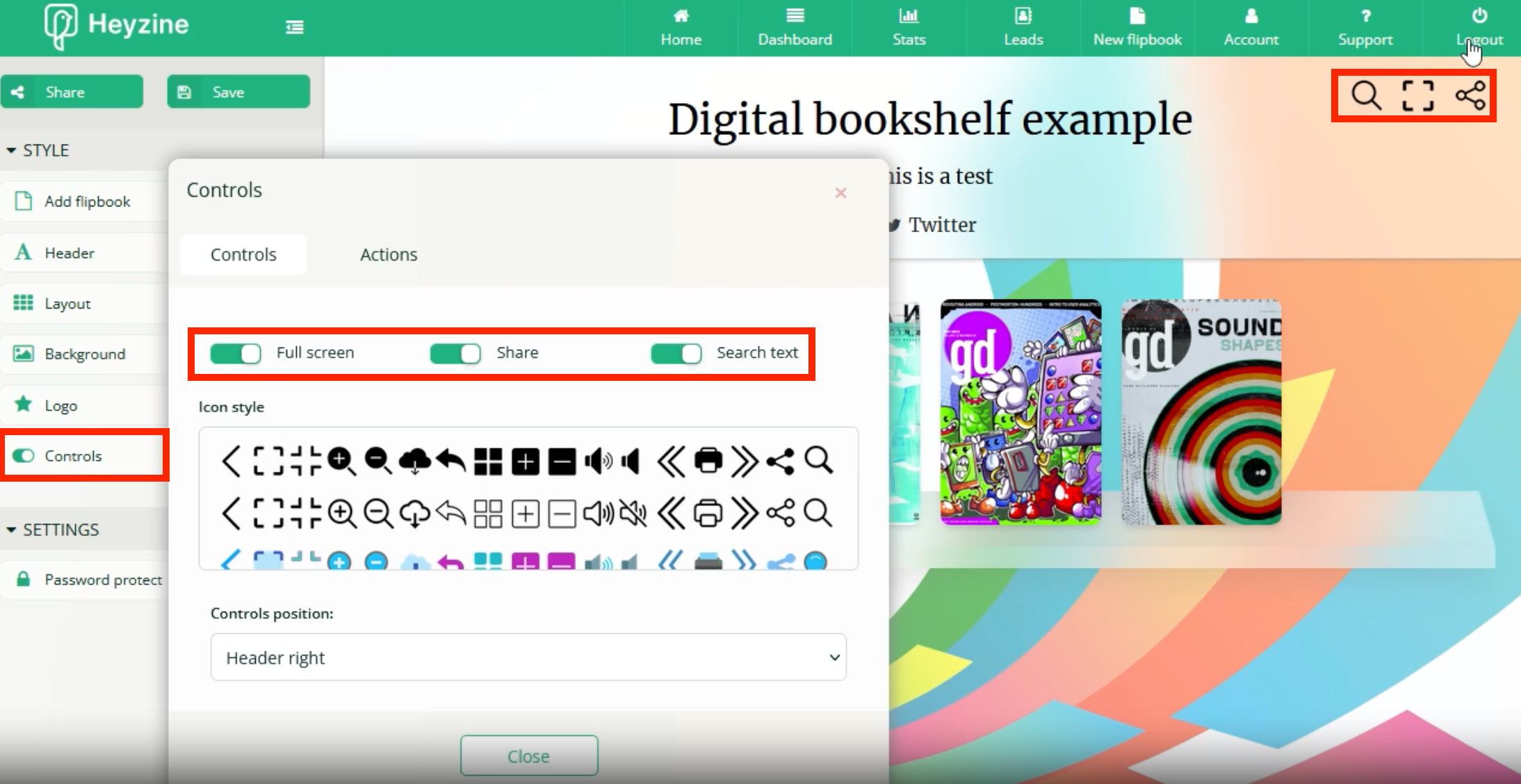Open Password protect under Settings

point(103,579)
